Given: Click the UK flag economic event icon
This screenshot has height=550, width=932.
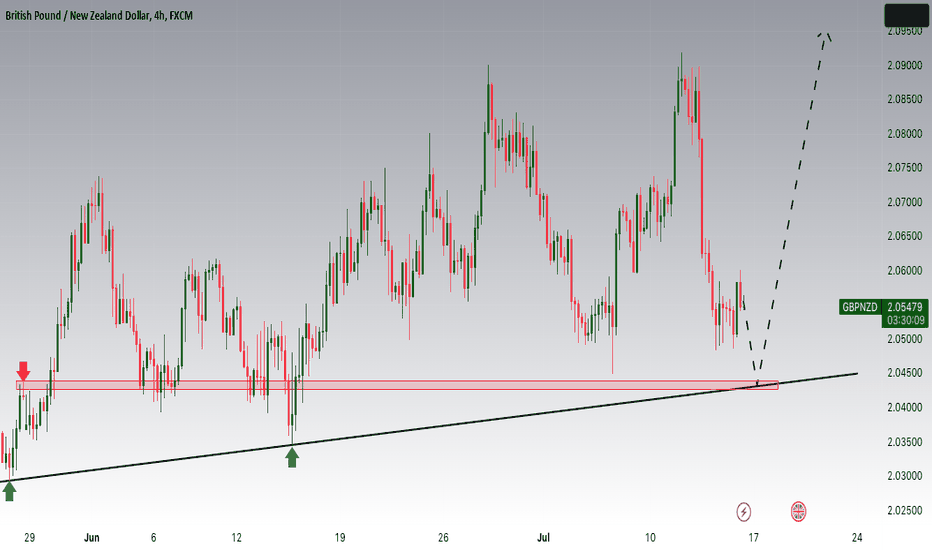Looking at the screenshot, I should 798,511.
